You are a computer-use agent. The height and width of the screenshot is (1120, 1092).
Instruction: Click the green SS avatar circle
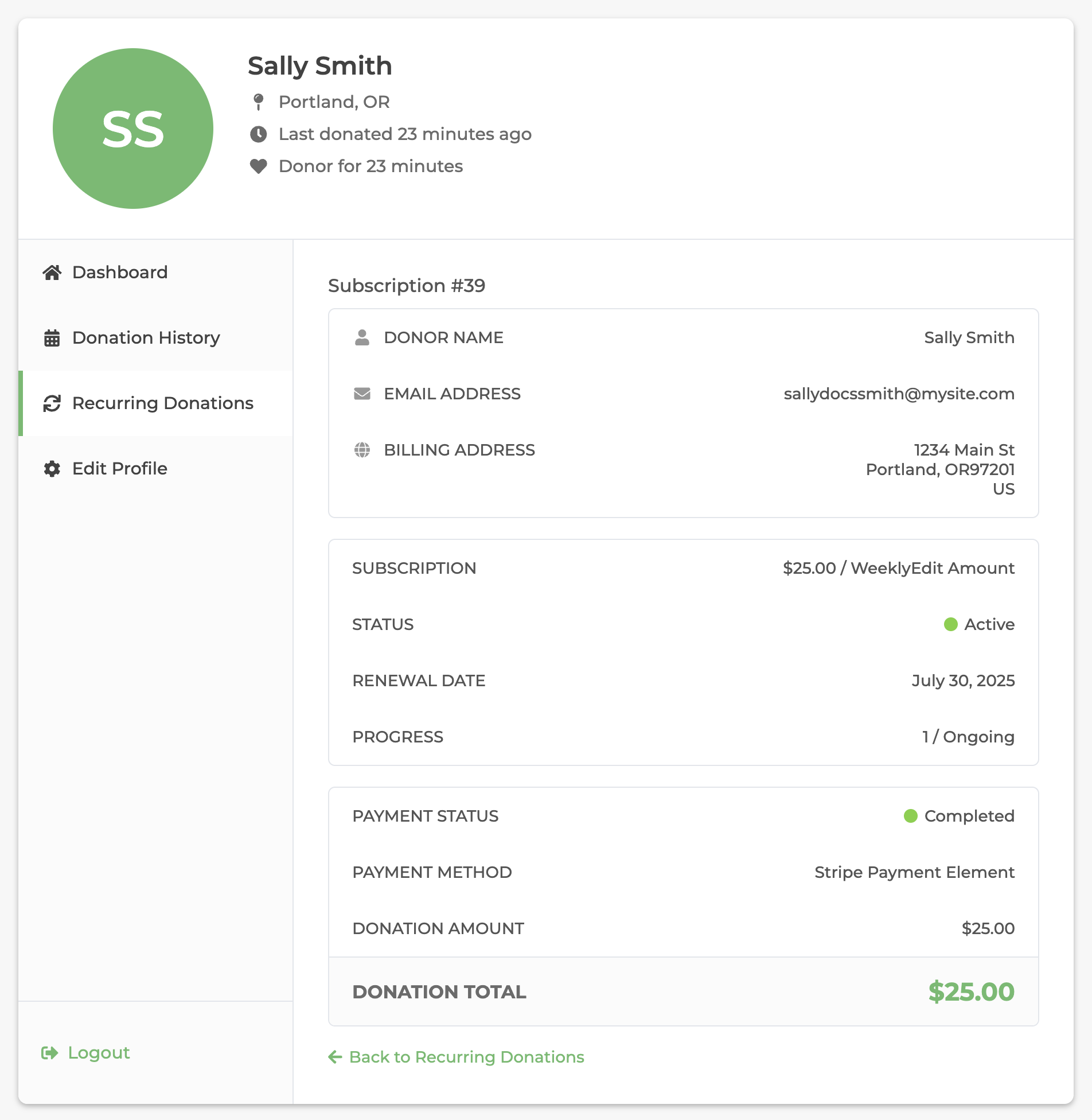pos(133,129)
